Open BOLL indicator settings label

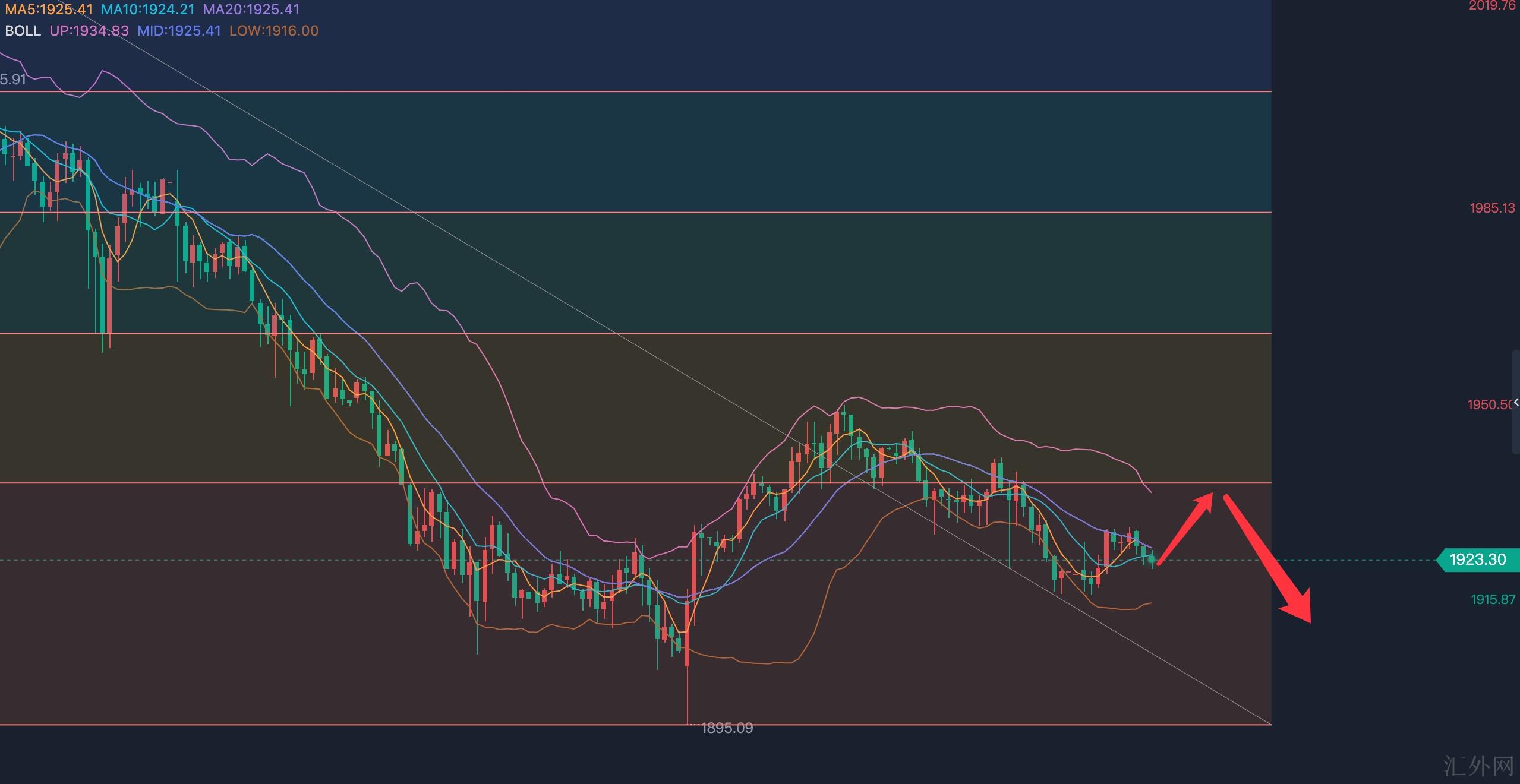(x=23, y=31)
